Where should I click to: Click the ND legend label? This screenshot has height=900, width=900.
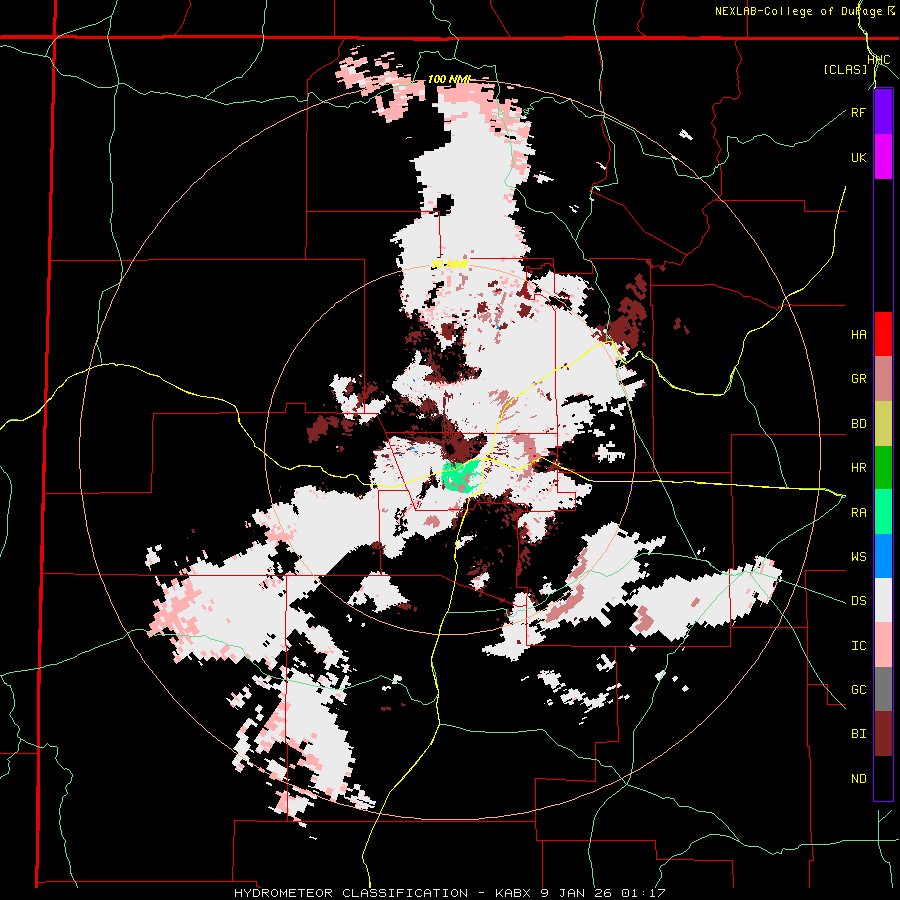858,779
